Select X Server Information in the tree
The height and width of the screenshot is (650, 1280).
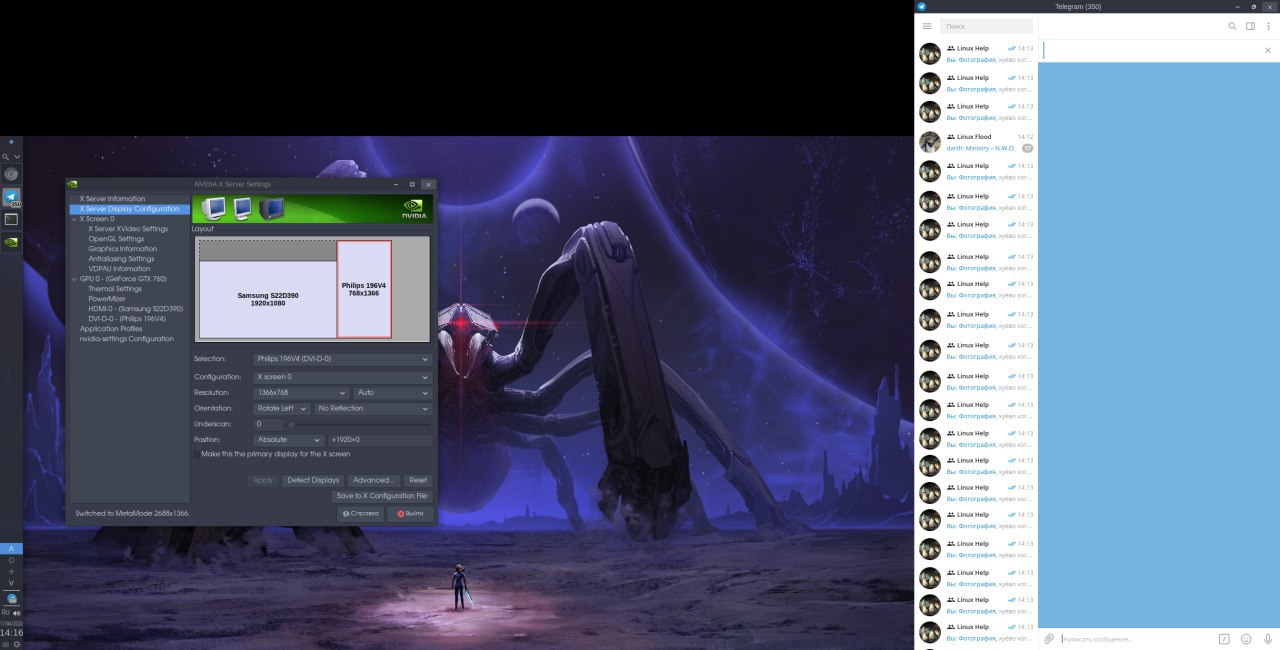point(112,199)
